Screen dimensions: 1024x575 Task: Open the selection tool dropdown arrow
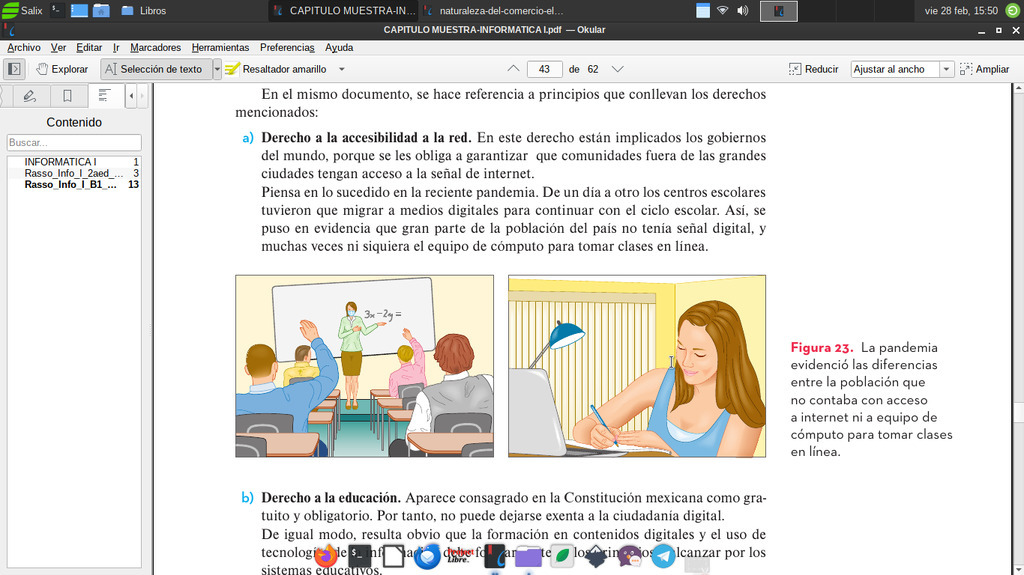[217, 69]
